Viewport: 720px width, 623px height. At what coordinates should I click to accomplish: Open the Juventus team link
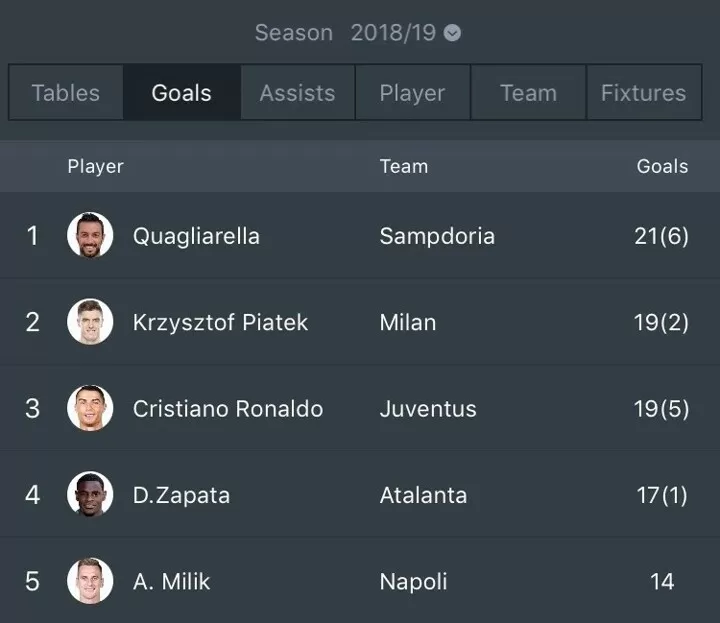(x=428, y=409)
